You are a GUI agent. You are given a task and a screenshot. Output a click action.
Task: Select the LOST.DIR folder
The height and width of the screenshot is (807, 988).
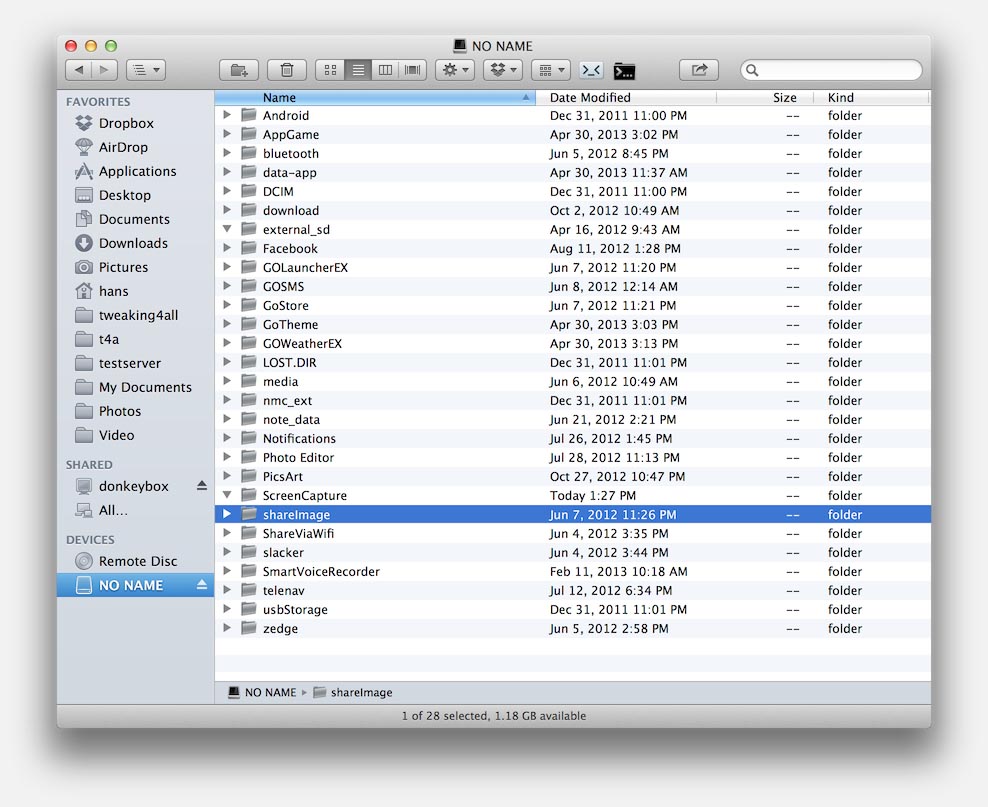coord(573,363)
